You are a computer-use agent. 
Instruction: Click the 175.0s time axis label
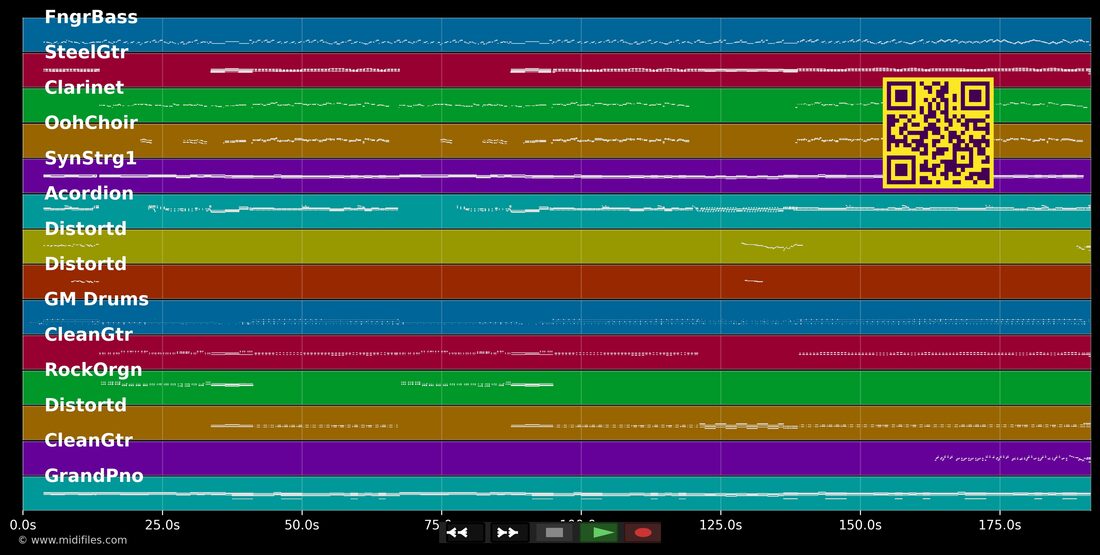(1000, 524)
